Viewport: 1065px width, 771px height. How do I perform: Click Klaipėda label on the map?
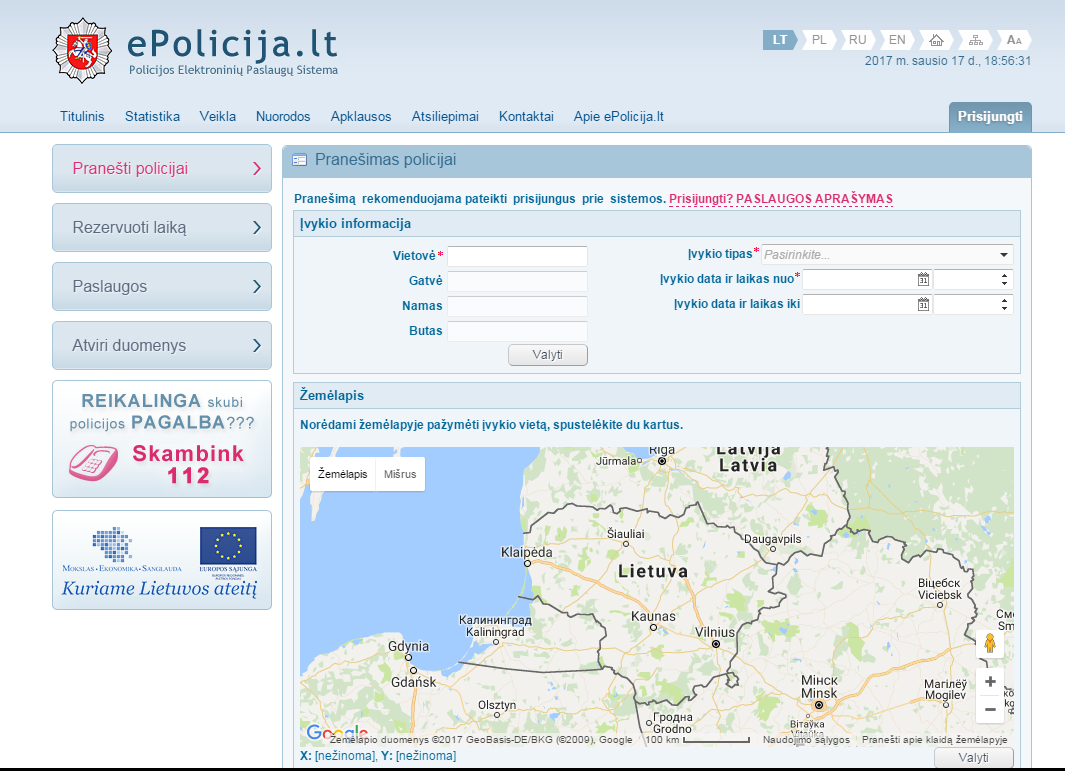(x=526, y=552)
